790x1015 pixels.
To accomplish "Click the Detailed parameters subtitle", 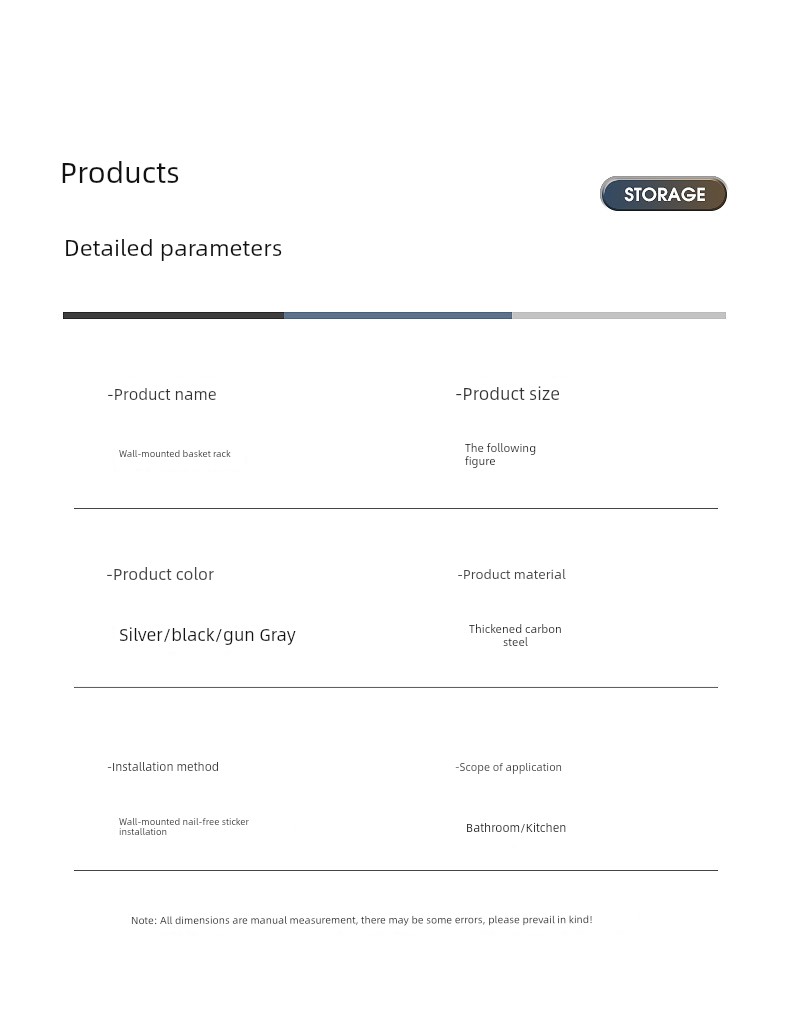I will tap(173, 249).
